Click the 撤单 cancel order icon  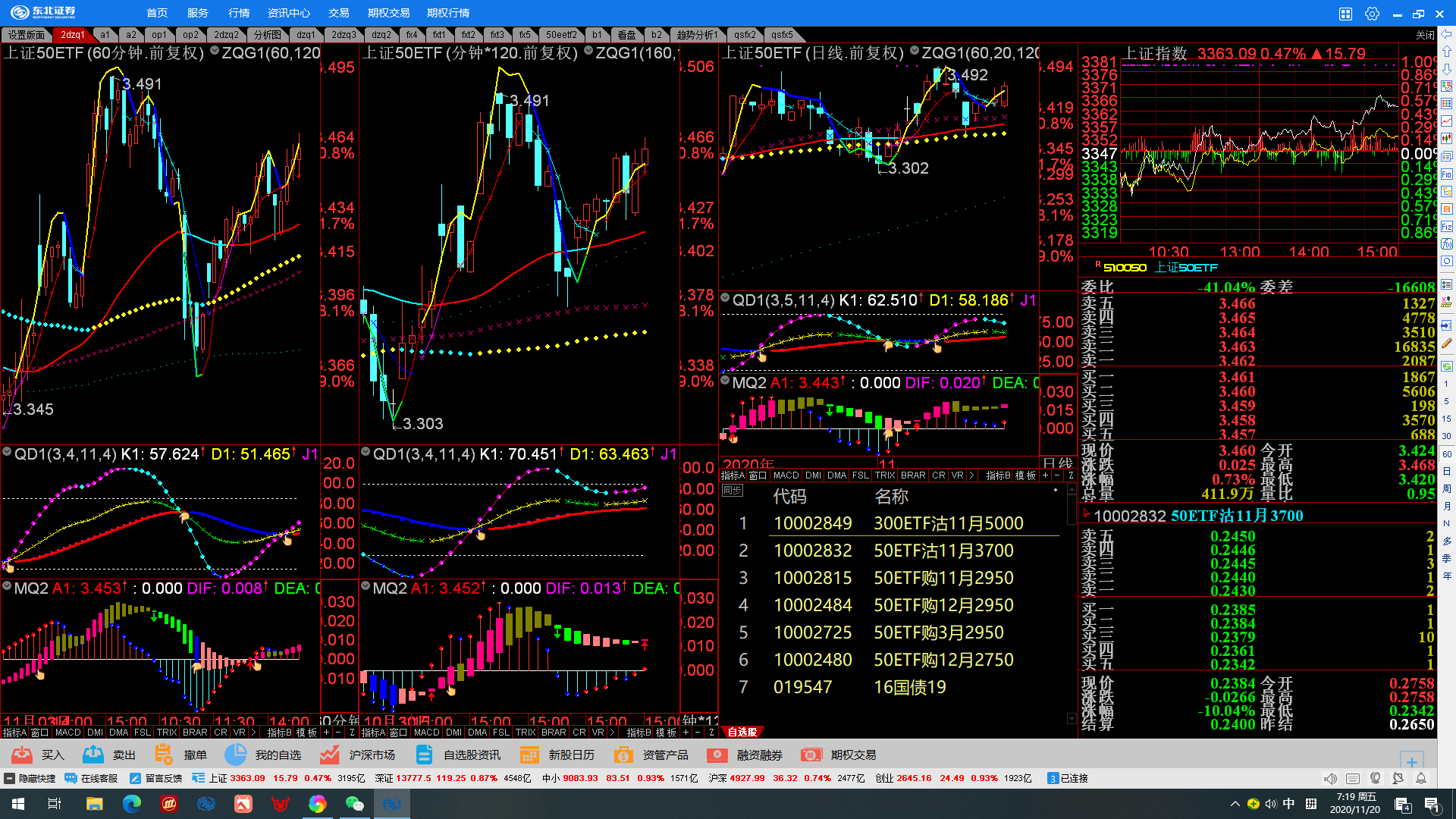click(164, 755)
